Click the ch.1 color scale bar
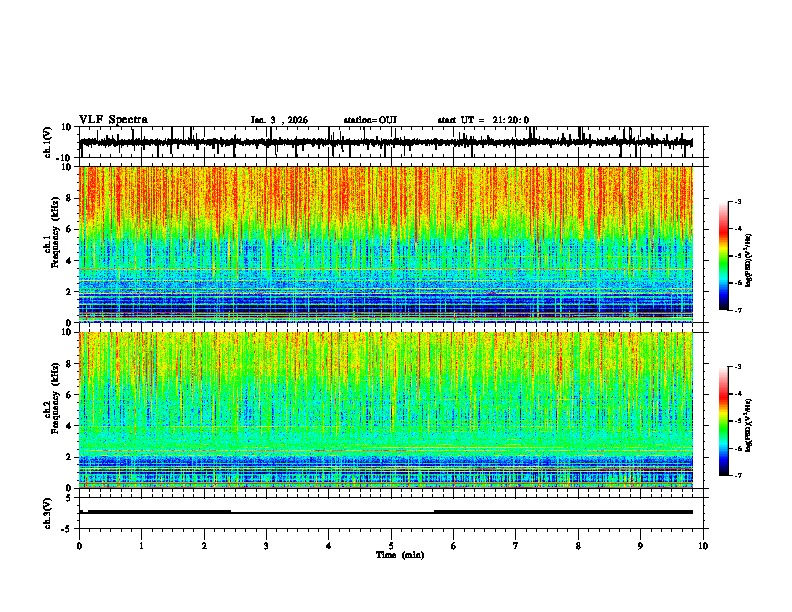This screenshot has height=612, width=792. [x=724, y=256]
